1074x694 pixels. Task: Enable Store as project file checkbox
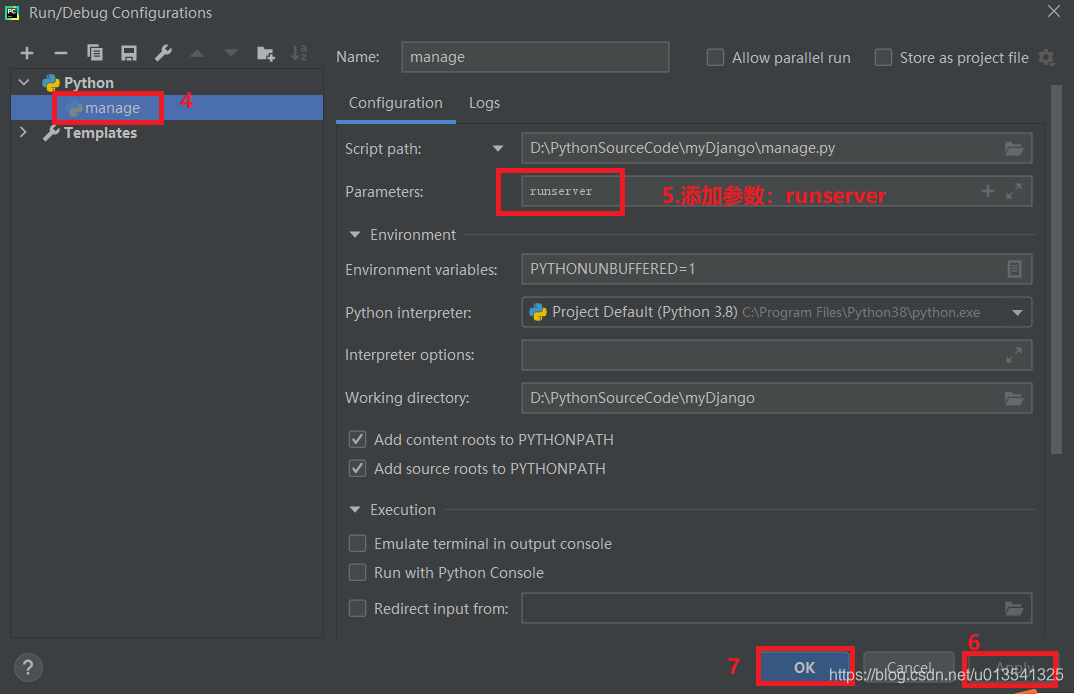click(x=884, y=58)
